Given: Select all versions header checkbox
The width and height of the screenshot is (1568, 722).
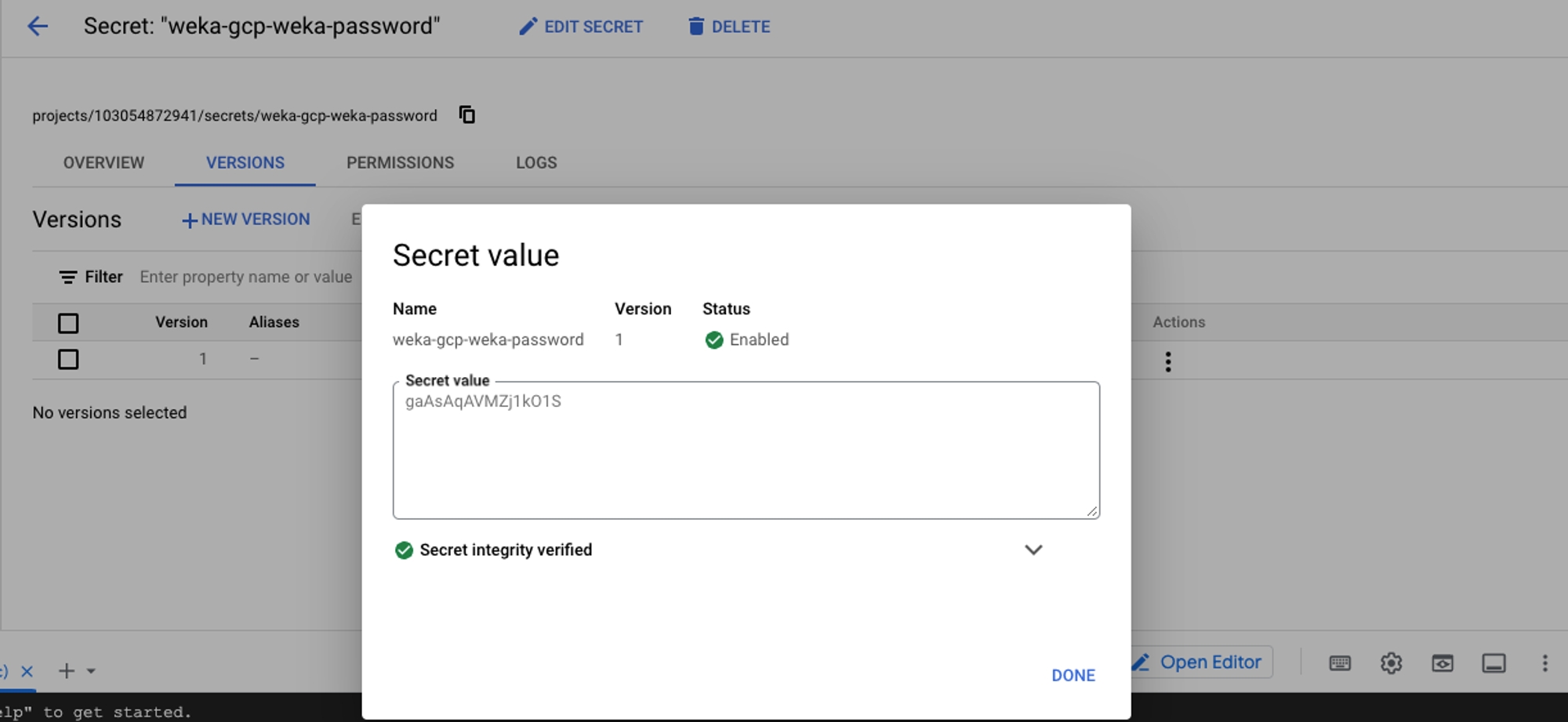Looking at the screenshot, I should [68, 323].
